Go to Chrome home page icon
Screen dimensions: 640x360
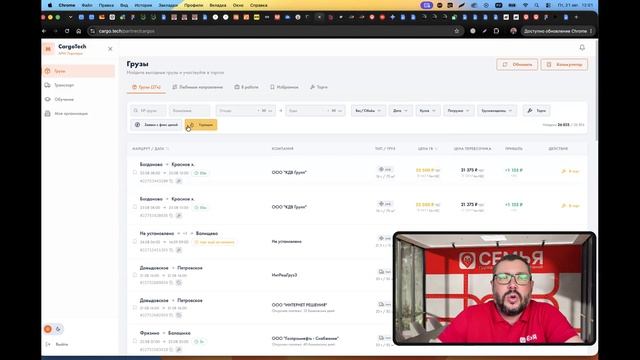(79, 31)
